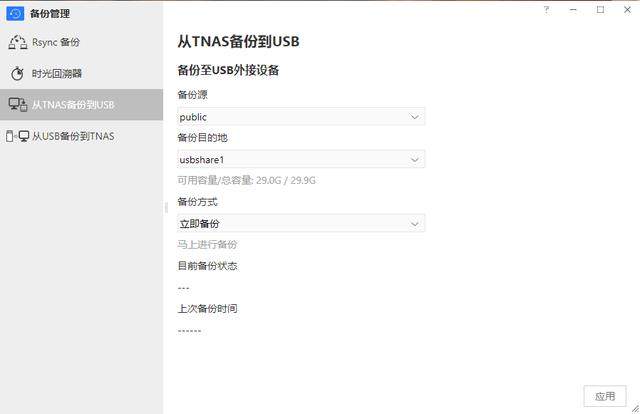Click the 'usbshare1' destination field
Image resolution: width=640 pixels, height=414 pixels.
290,159
